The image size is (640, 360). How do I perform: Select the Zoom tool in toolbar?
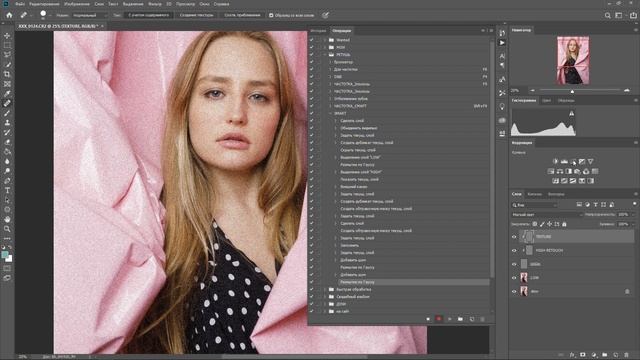[7, 229]
